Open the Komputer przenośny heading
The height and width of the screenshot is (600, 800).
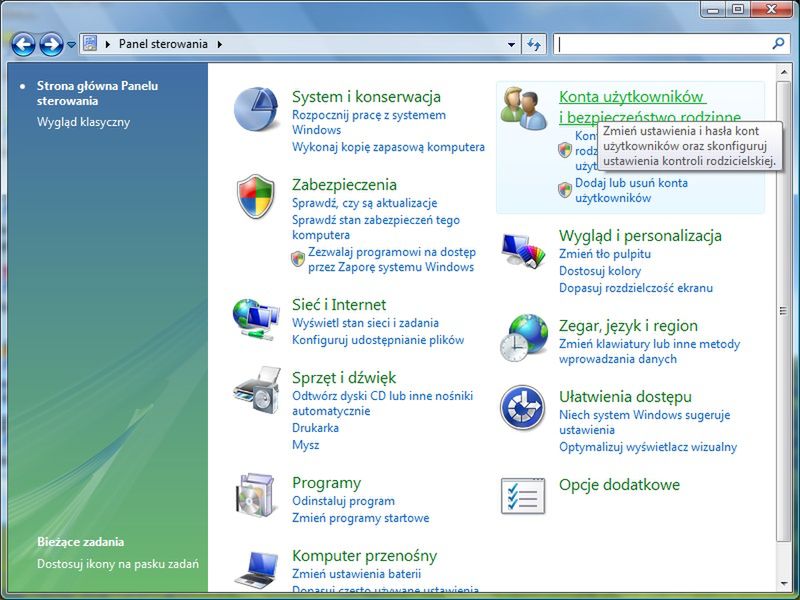[364, 556]
